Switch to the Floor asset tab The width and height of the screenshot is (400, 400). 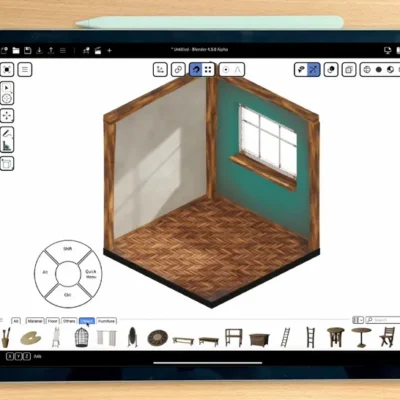click(53, 321)
